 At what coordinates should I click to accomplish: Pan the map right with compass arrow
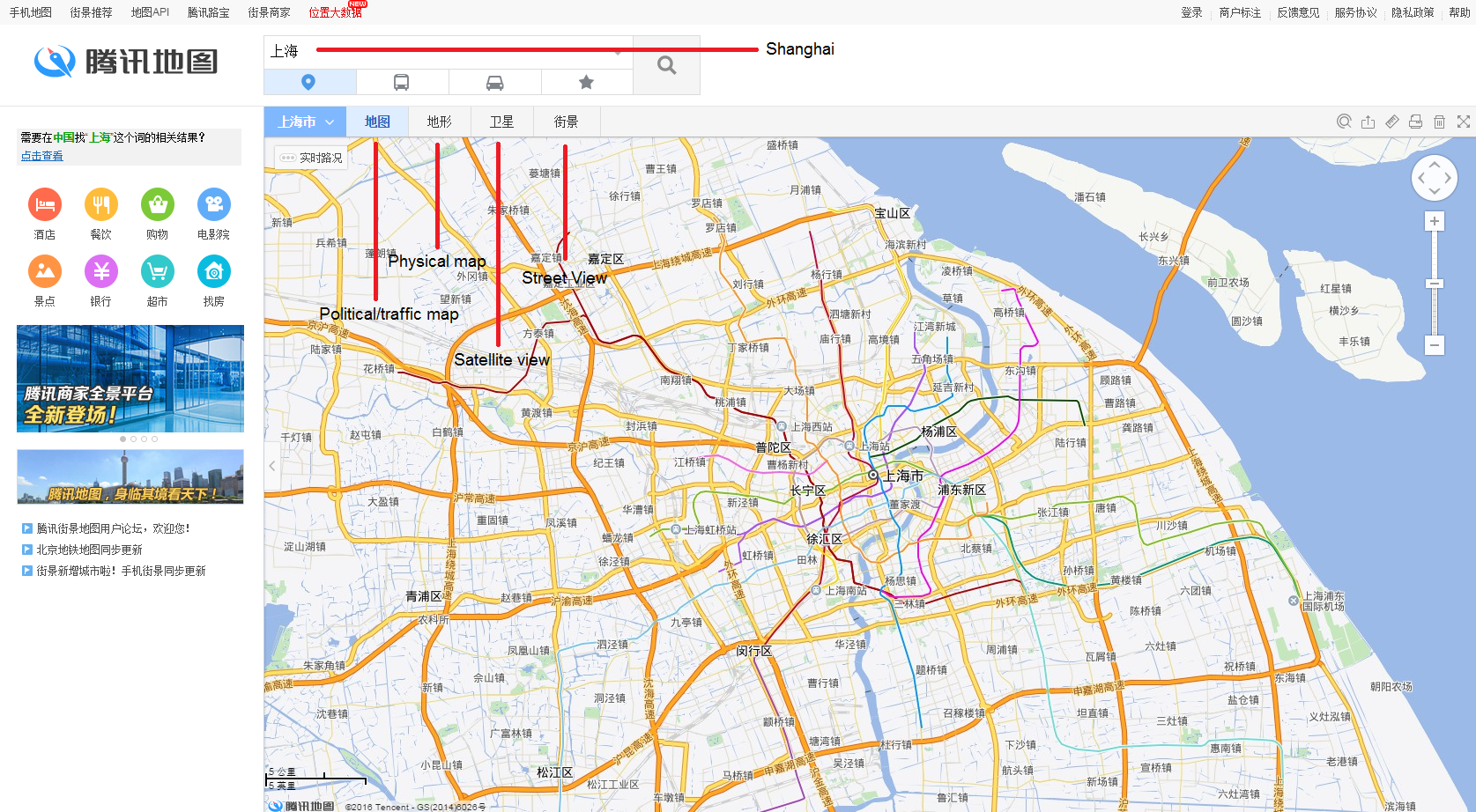(1448, 178)
